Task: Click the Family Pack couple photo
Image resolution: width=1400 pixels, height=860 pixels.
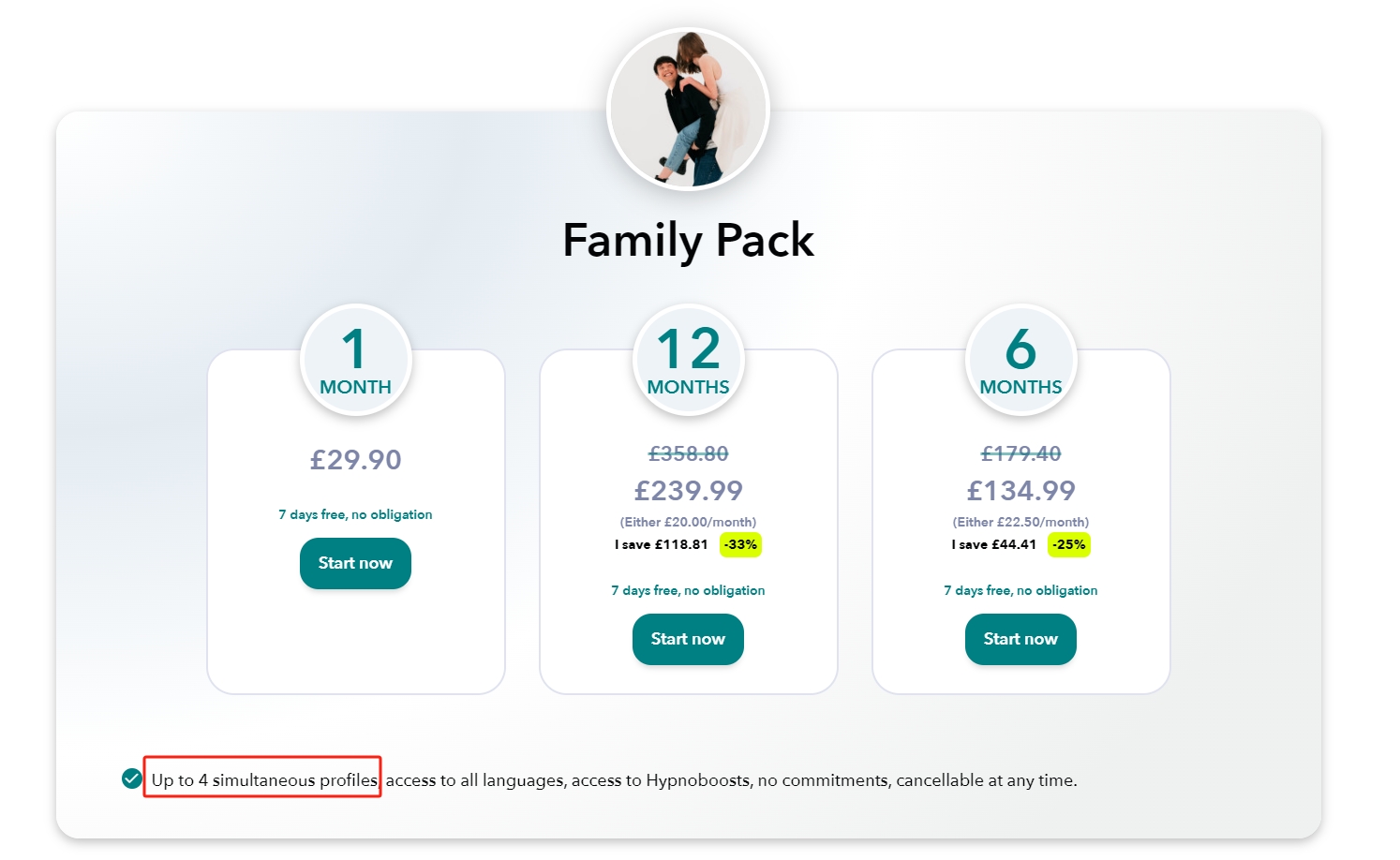Action: (688, 110)
